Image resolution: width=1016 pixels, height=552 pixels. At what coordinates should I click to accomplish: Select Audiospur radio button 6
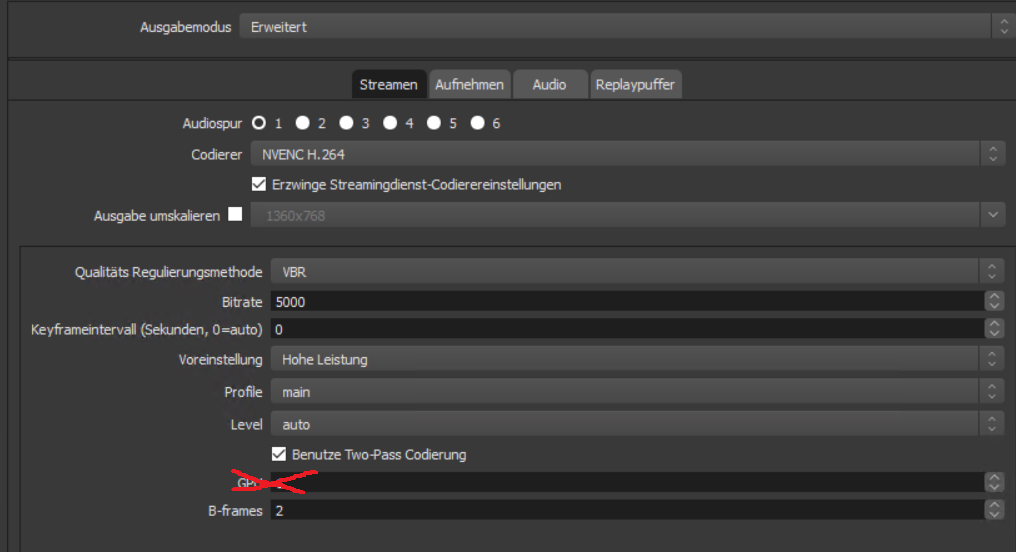[x=478, y=123]
